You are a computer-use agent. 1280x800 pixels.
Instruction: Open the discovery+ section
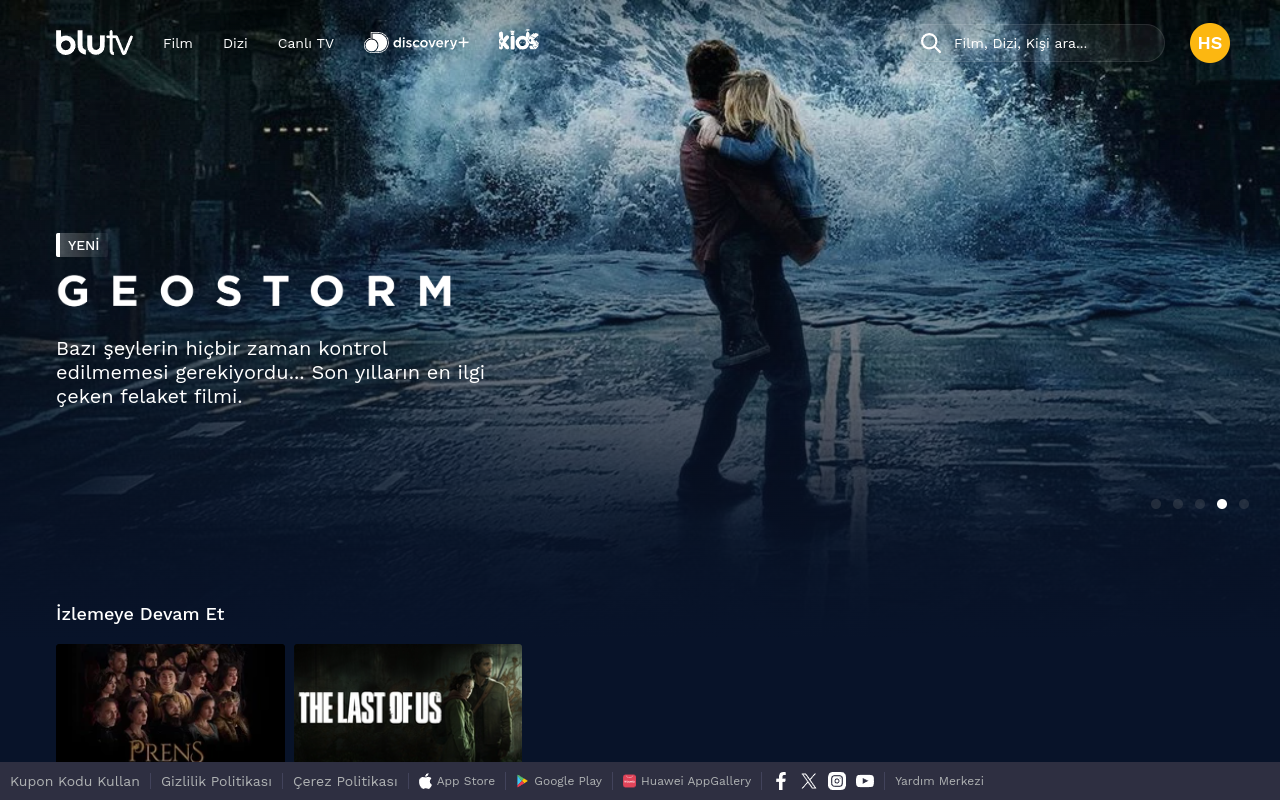point(416,43)
